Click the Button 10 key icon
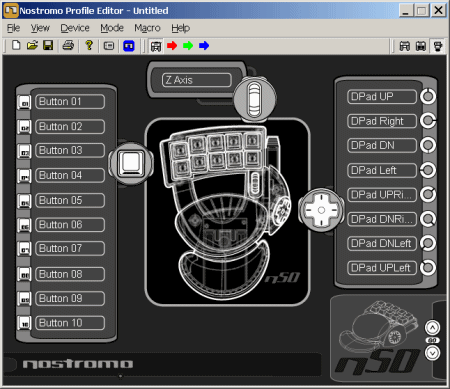This screenshot has height=389, width=450. [24, 323]
